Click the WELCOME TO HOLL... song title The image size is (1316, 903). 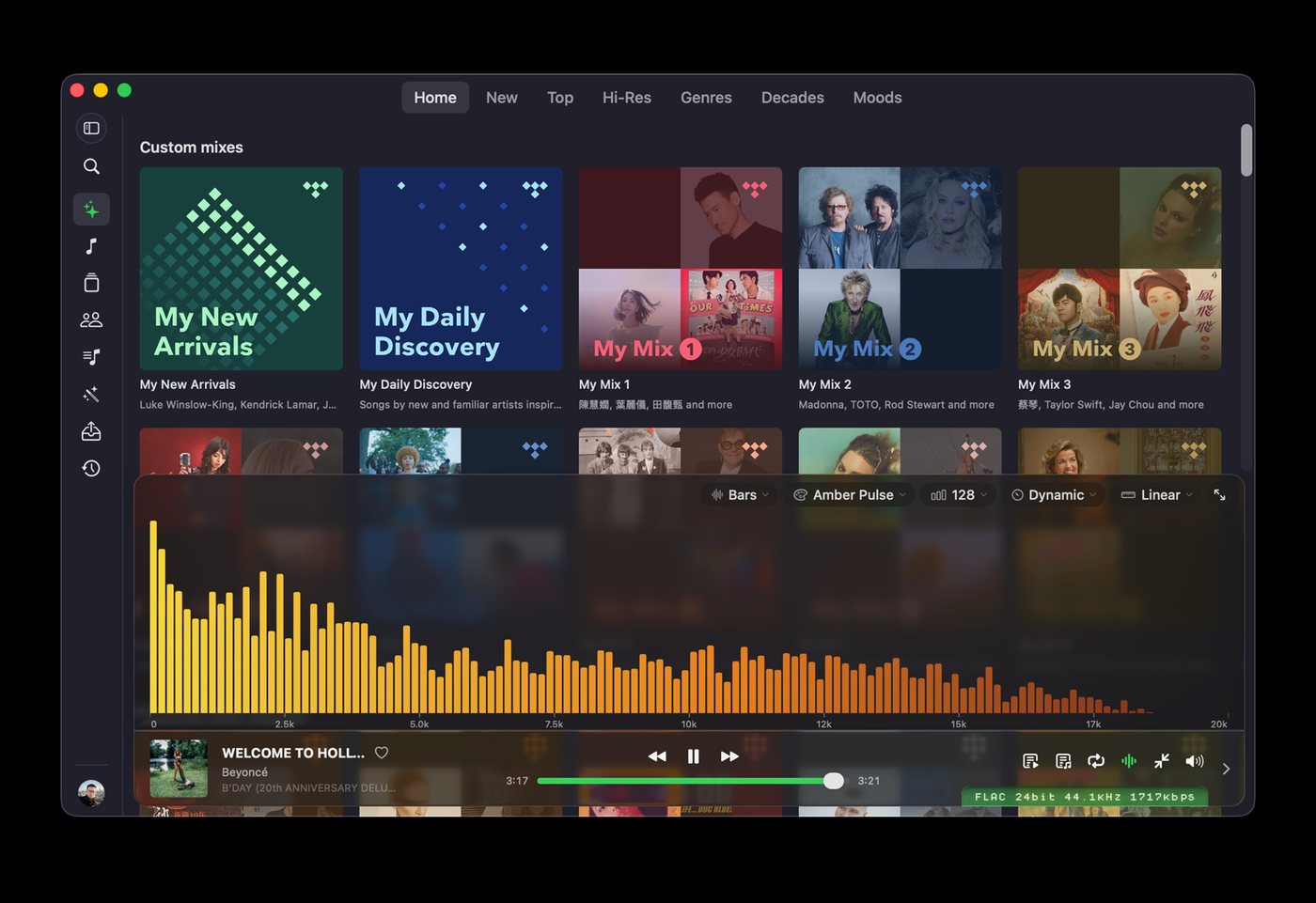pyautogui.click(x=293, y=753)
